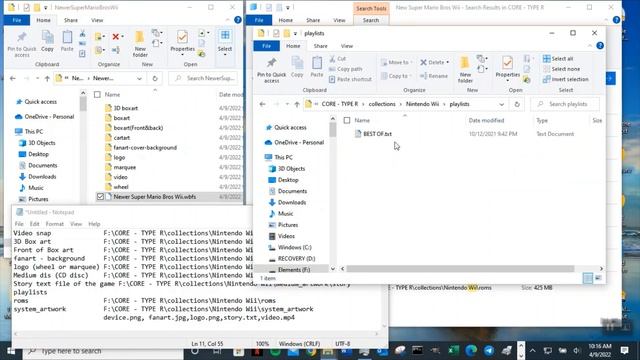Click Copy in NewerSuperMarioBrosWii ribbon
Image resolution: width=640 pixels, height=360 pixels.
pos(47,41)
